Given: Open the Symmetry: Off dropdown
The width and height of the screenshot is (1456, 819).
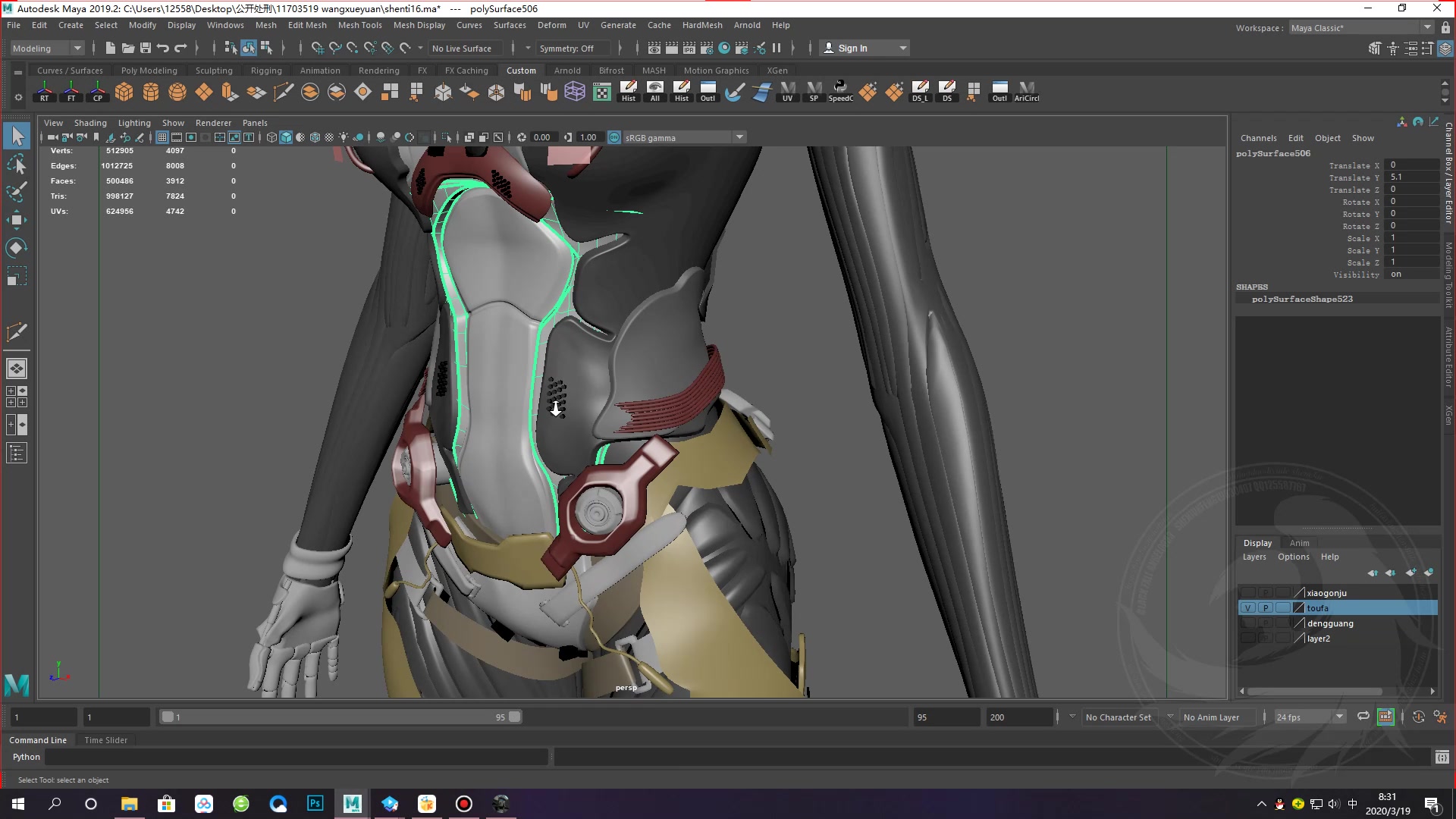Looking at the screenshot, I should tap(572, 48).
